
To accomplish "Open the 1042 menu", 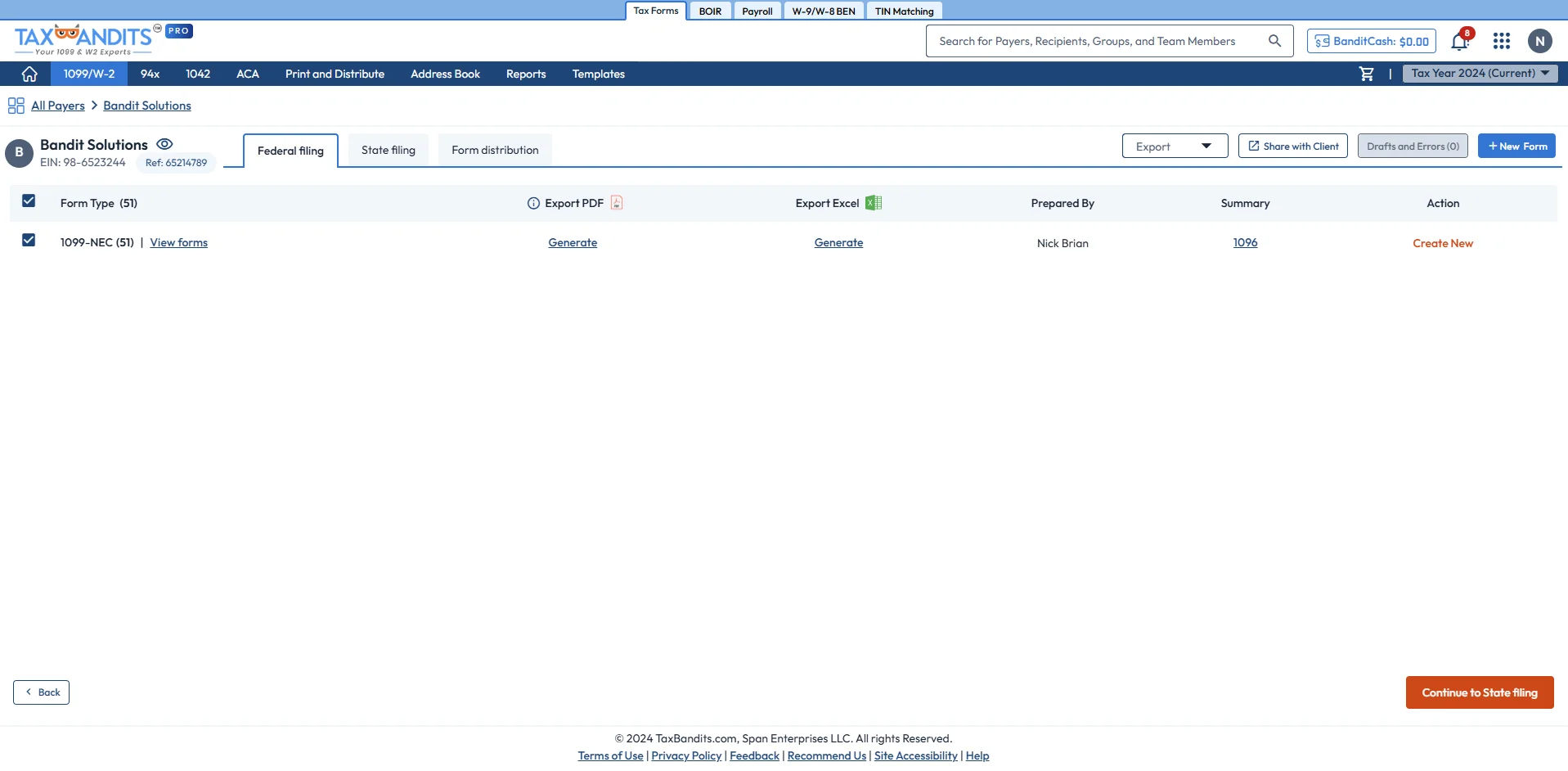I will pyautogui.click(x=198, y=74).
